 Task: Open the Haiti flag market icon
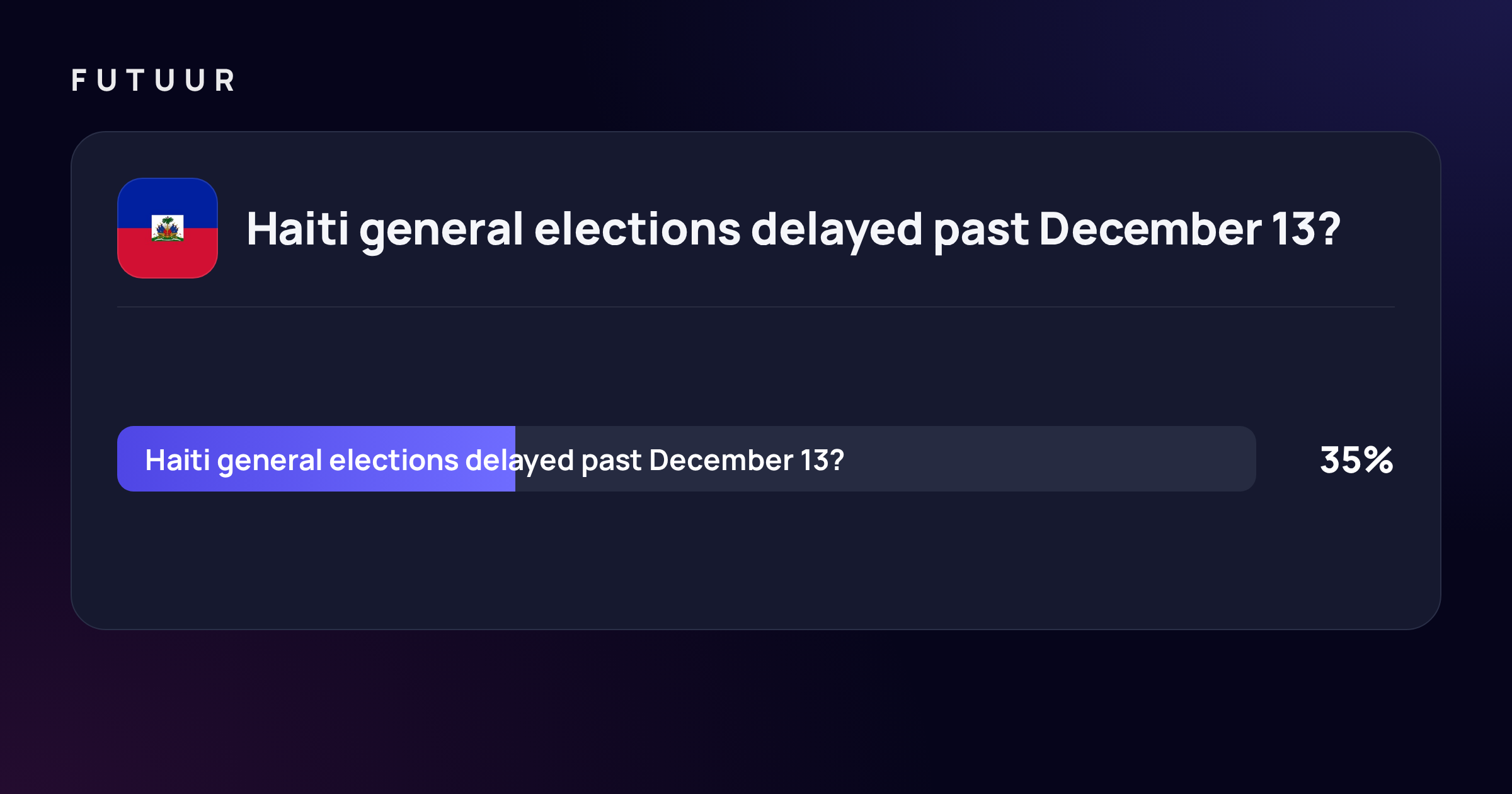(168, 228)
